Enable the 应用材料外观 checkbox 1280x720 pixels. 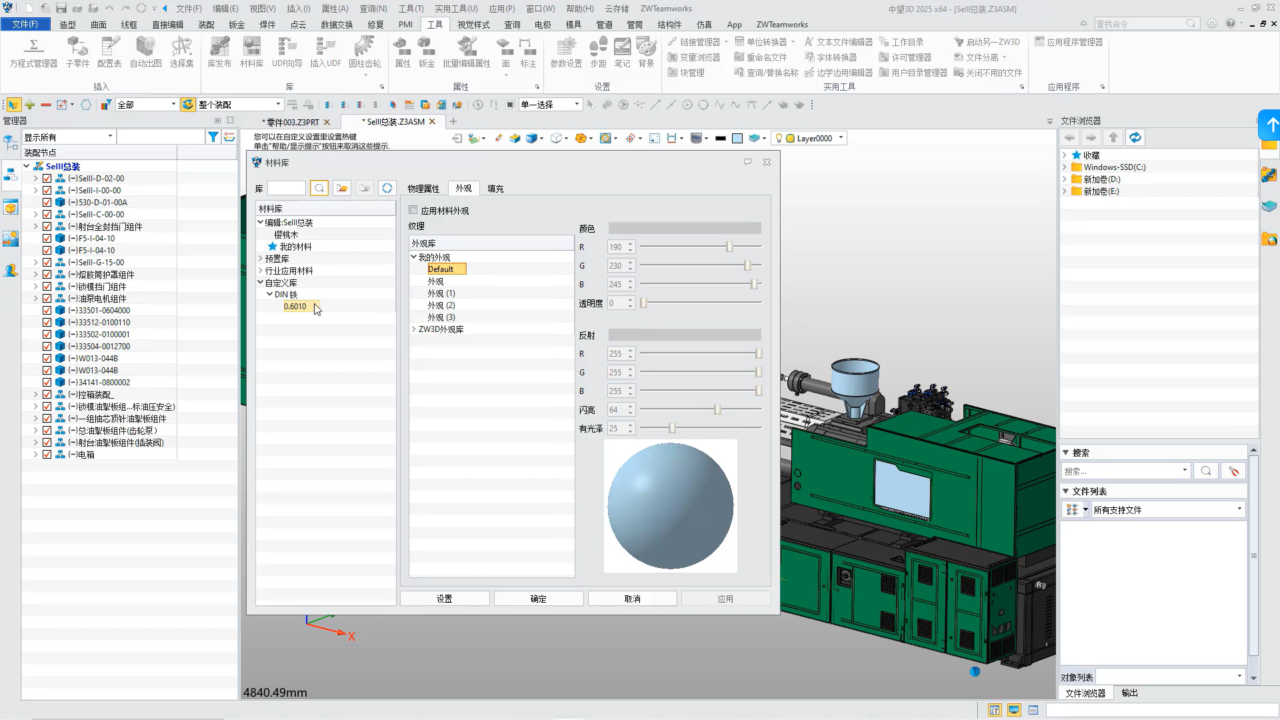point(414,211)
